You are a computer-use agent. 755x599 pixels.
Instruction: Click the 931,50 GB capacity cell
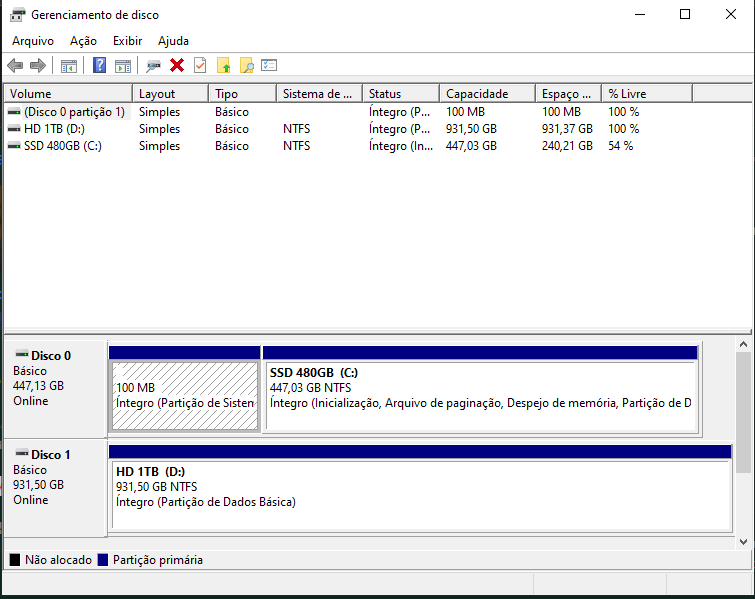(x=471, y=129)
